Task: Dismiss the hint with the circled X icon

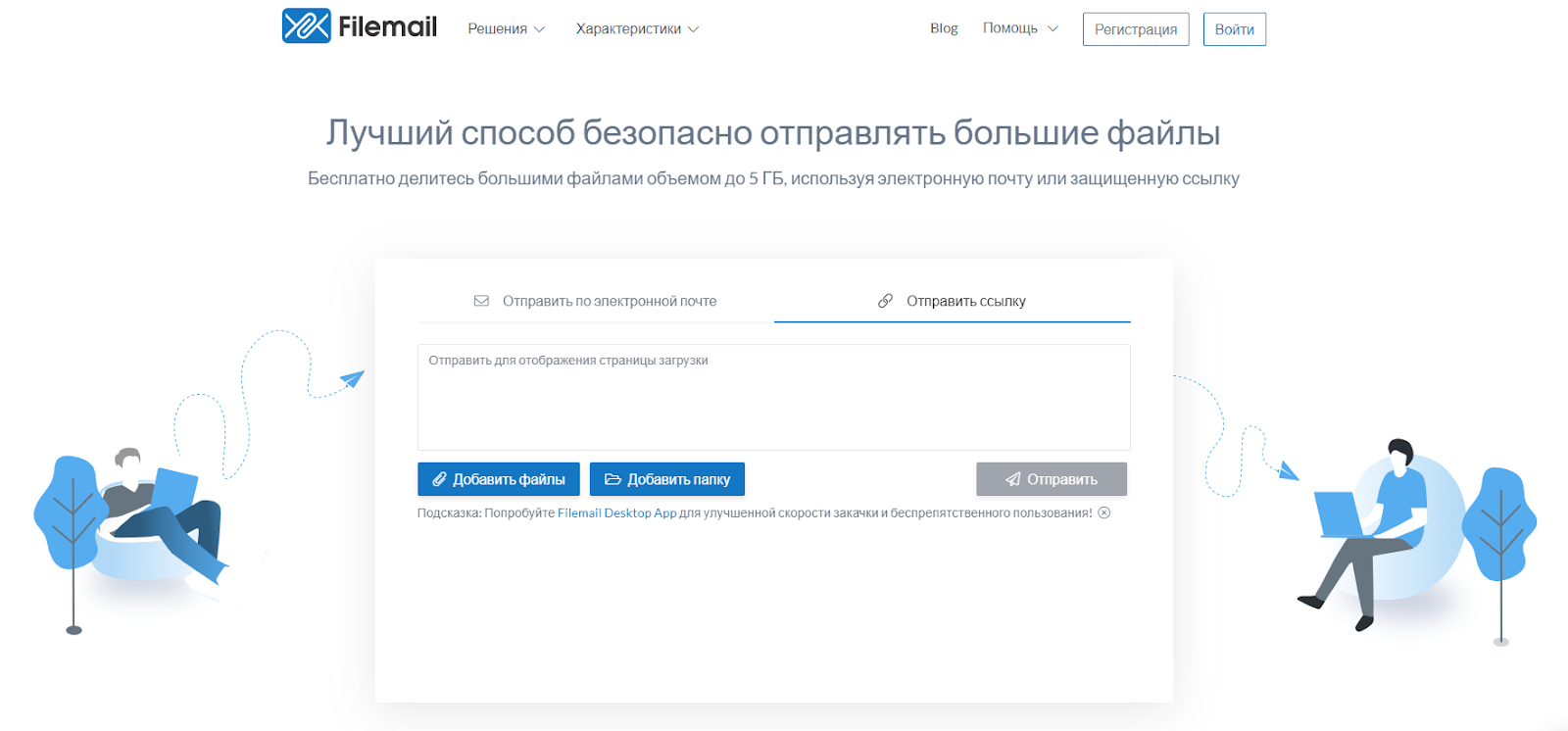Action: click(1104, 512)
